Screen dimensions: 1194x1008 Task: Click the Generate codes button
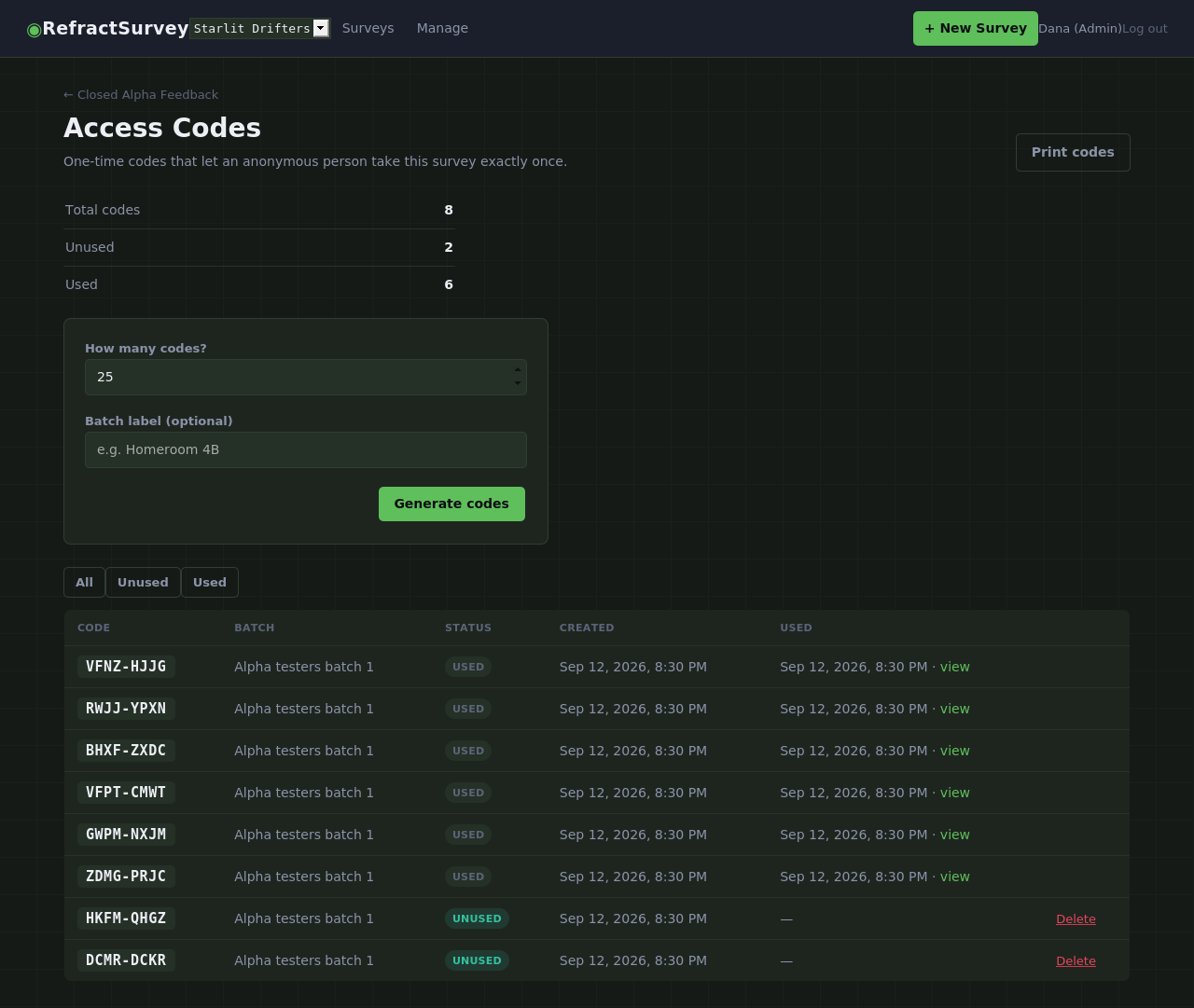click(x=451, y=504)
